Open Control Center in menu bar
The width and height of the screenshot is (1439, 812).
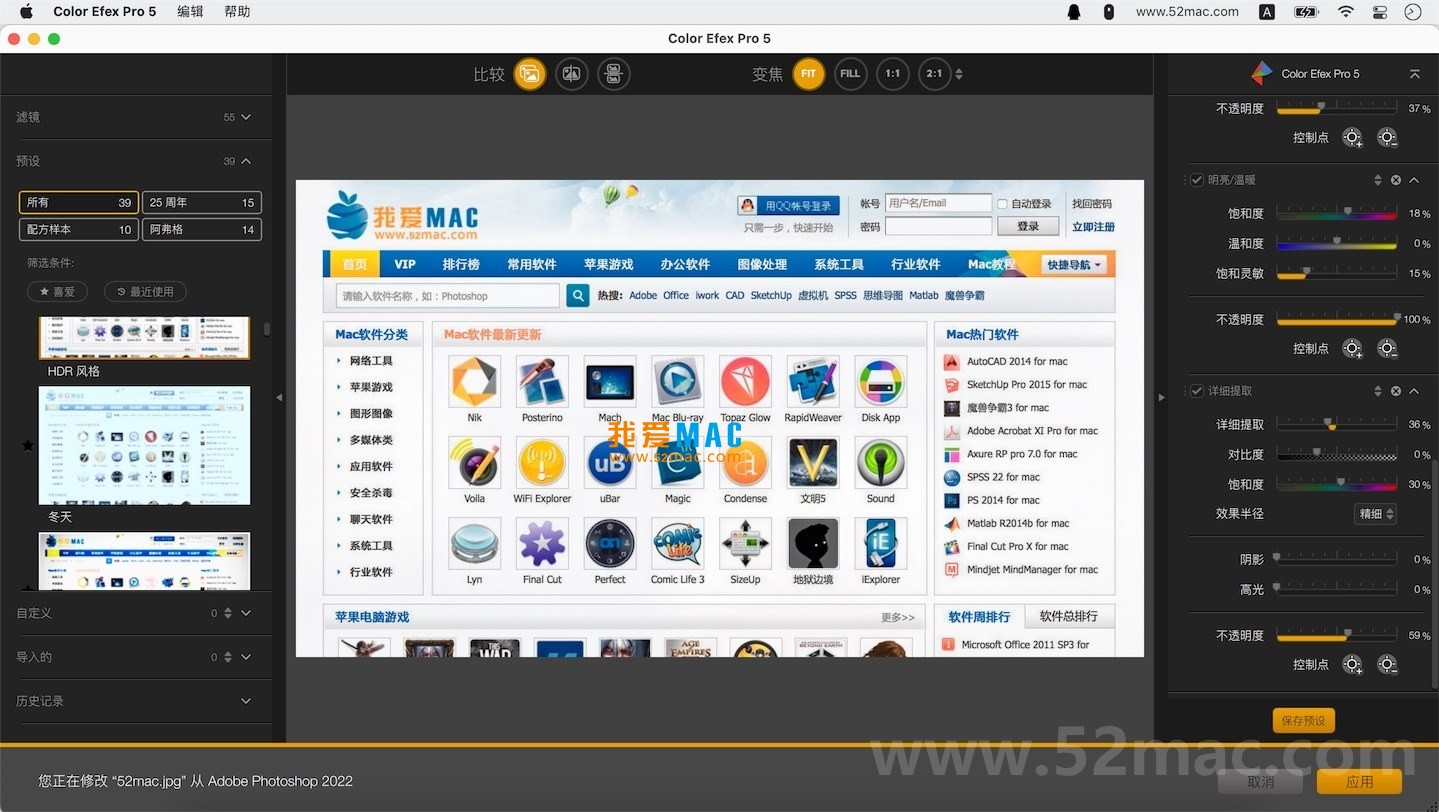pos(1380,12)
